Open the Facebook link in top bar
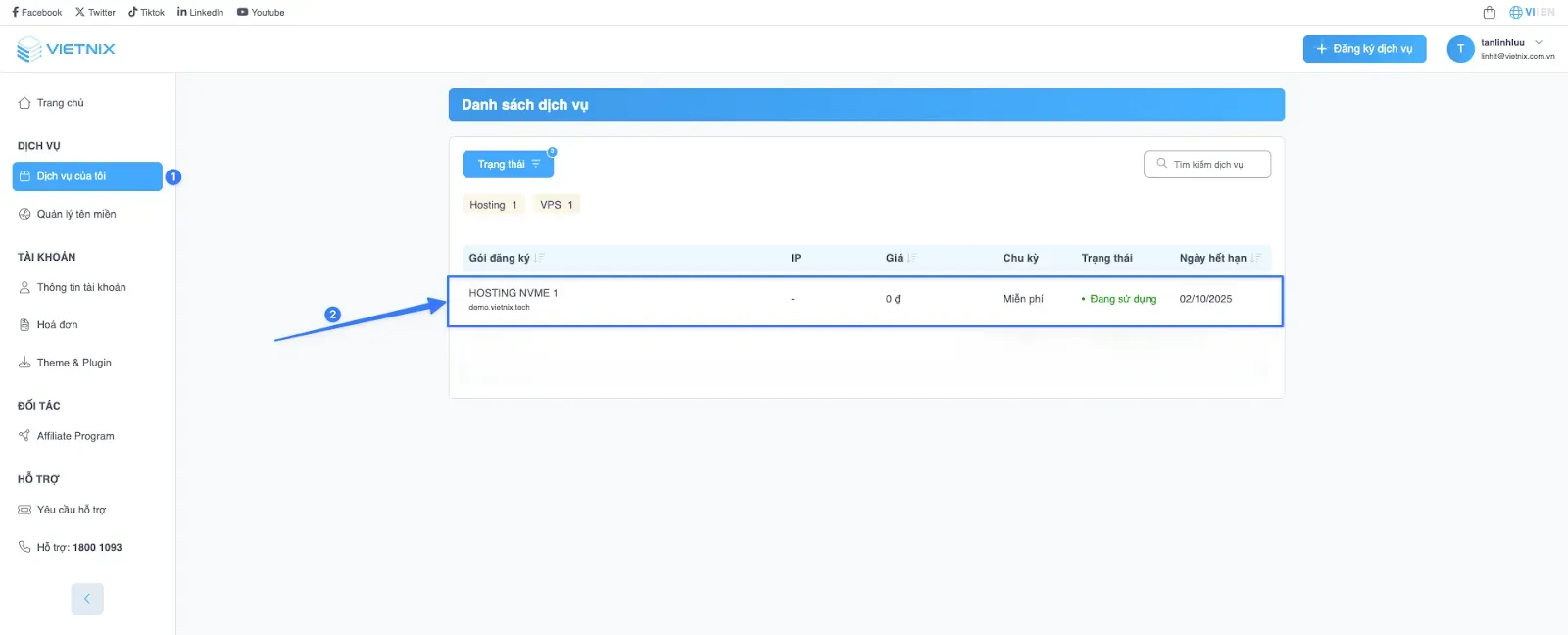The height and width of the screenshot is (635, 1568). coord(36,13)
